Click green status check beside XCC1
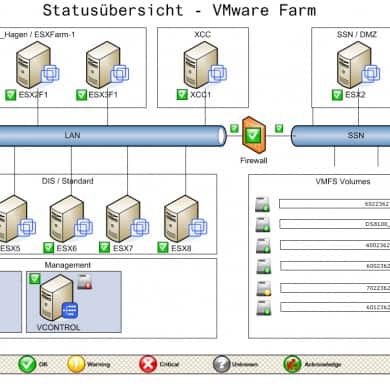This screenshot has height=390, width=390. click(182, 95)
